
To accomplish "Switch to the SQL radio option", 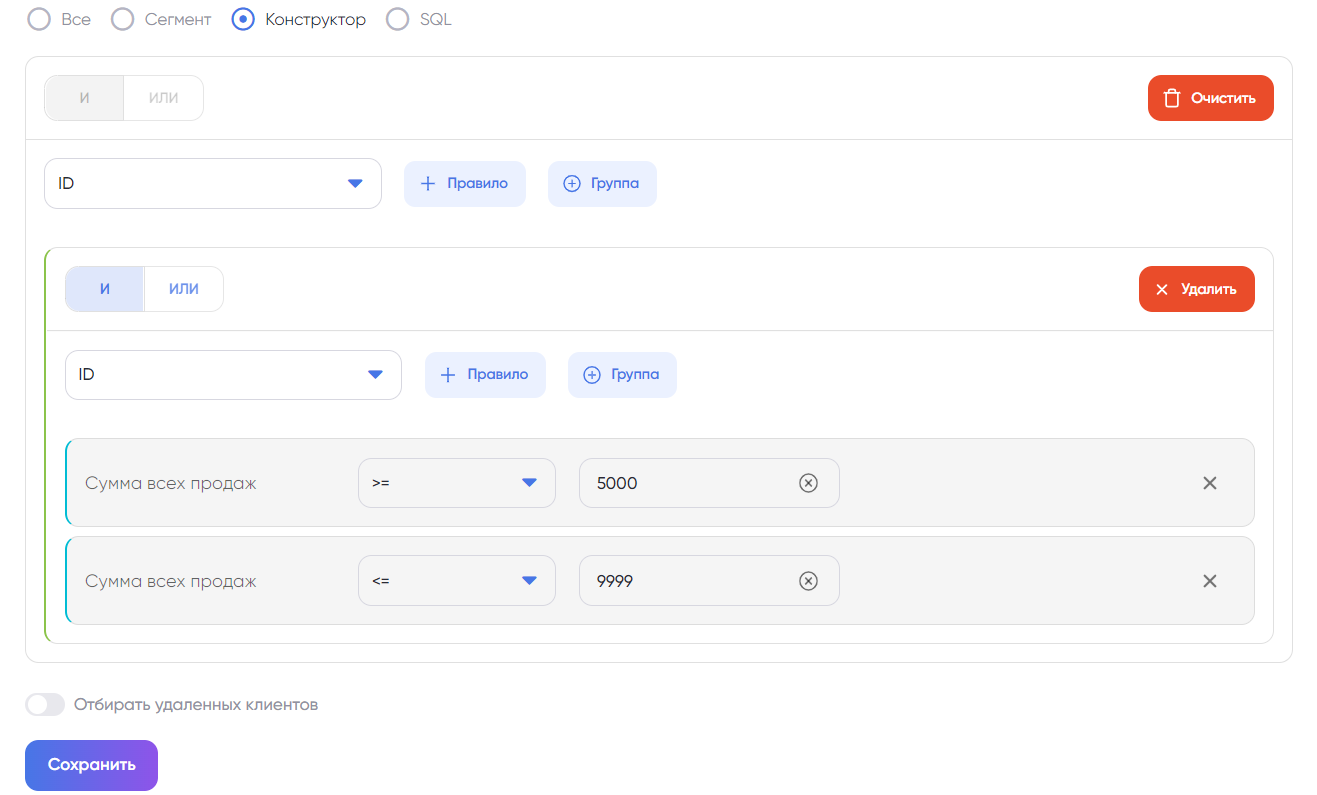I will point(398,19).
